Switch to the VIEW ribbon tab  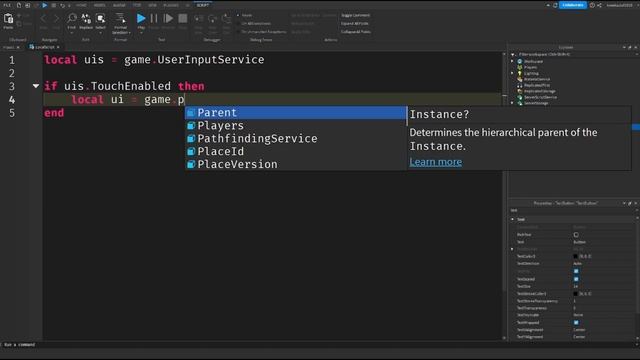[152, 5]
